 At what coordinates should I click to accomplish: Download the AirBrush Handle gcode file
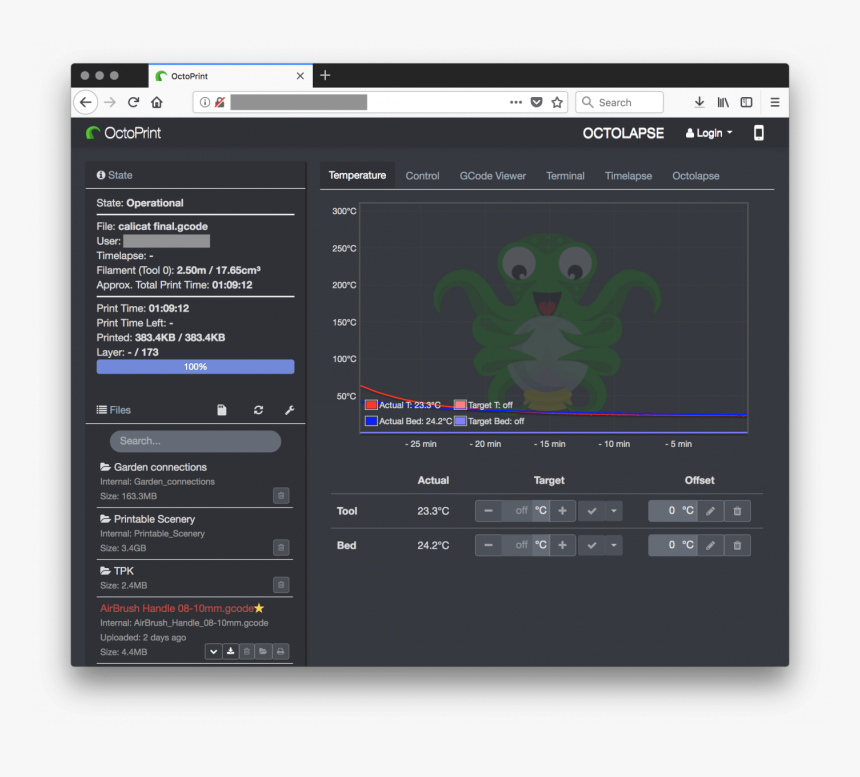coord(230,652)
